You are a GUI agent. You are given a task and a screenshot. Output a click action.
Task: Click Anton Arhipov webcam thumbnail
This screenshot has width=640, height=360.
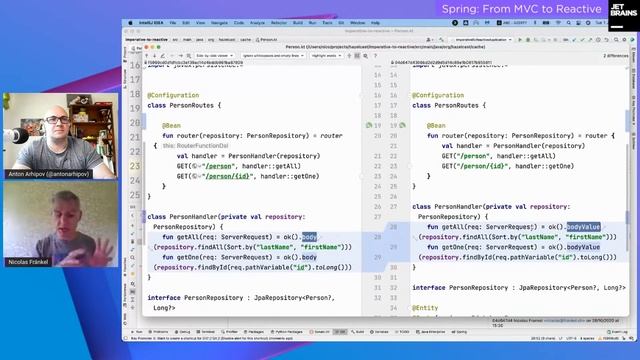pyautogui.click(x=61, y=136)
